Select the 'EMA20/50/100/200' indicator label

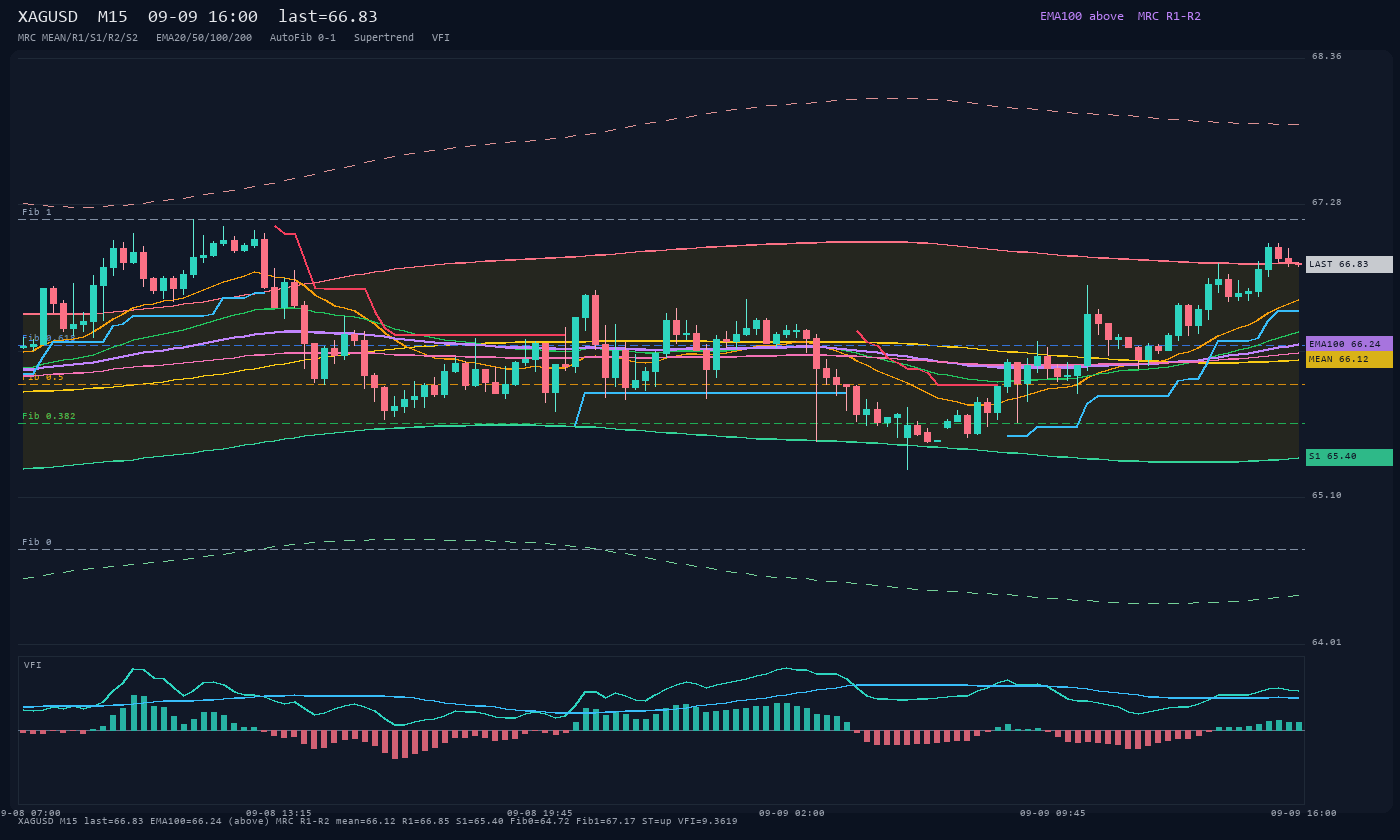click(x=204, y=38)
